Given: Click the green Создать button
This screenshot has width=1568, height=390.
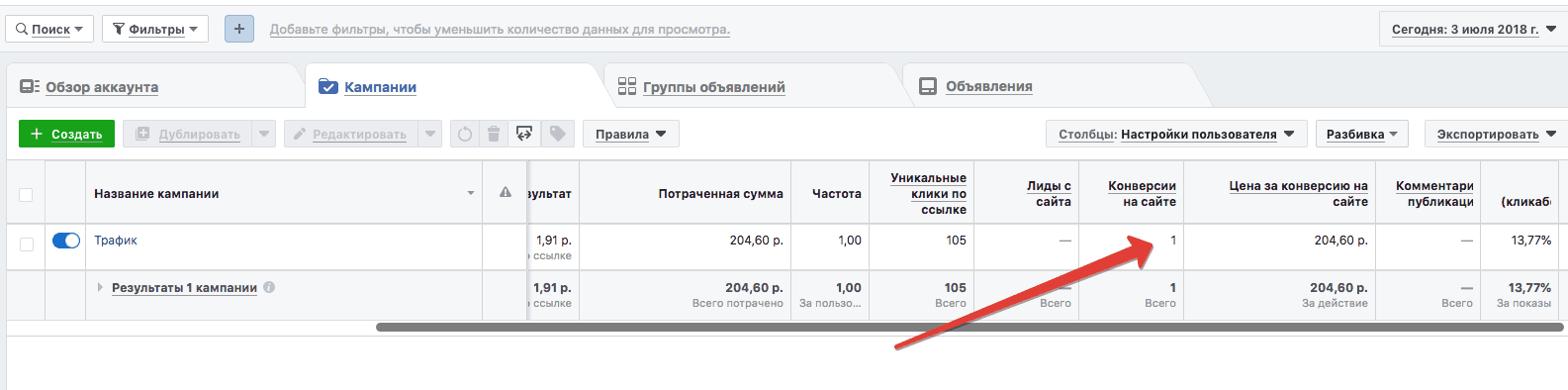Looking at the screenshot, I should tap(66, 134).
